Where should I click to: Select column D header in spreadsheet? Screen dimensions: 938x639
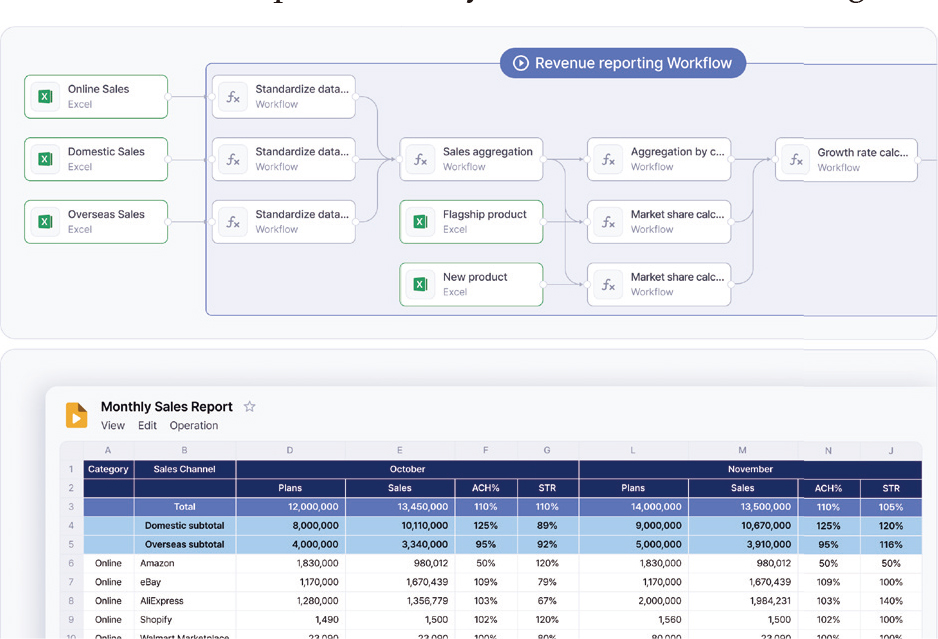point(290,451)
